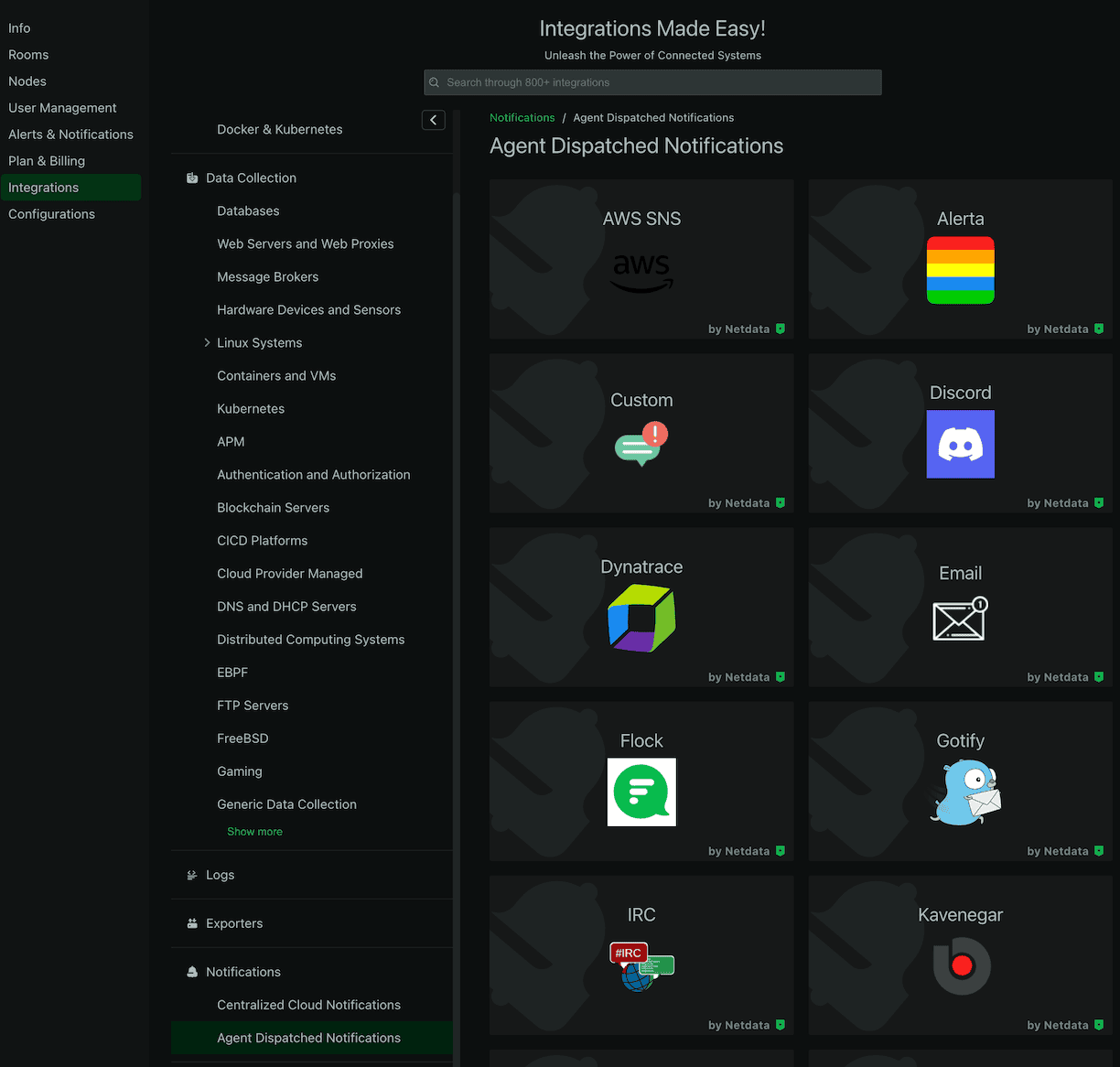
Task: Open the Kavenegar red dot logo
Action: tap(961, 966)
